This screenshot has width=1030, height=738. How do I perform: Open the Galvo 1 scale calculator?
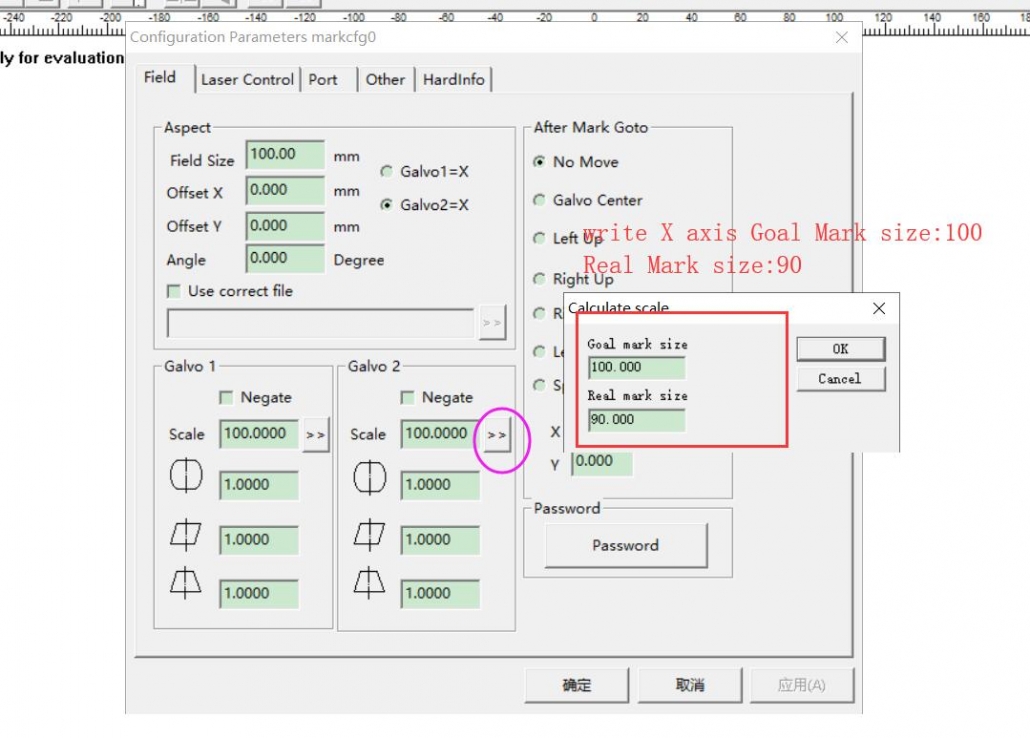315,434
